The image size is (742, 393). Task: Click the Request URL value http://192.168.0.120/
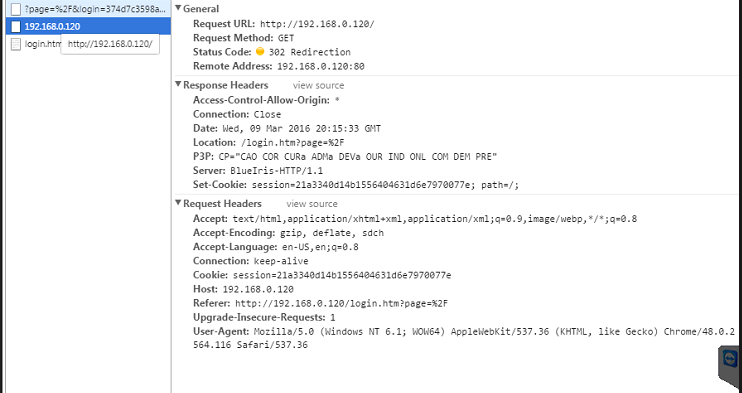[x=317, y=24]
